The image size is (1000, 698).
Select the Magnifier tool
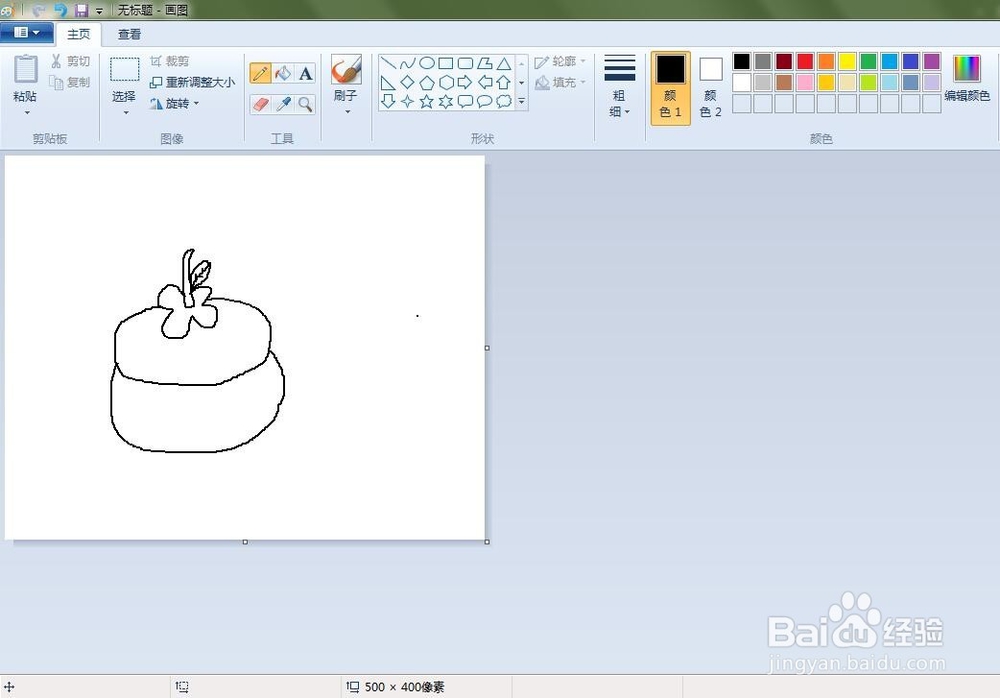(305, 104)
